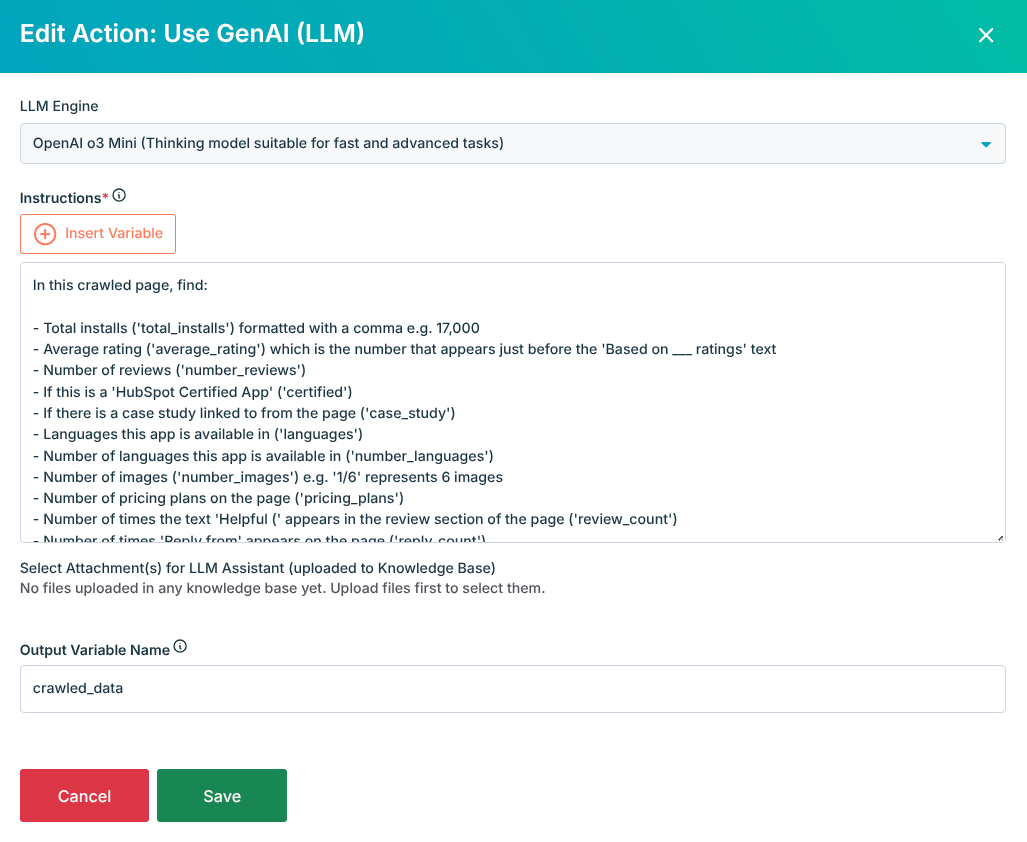Click the resize handle of the Instructions box

click(1000, 536)
